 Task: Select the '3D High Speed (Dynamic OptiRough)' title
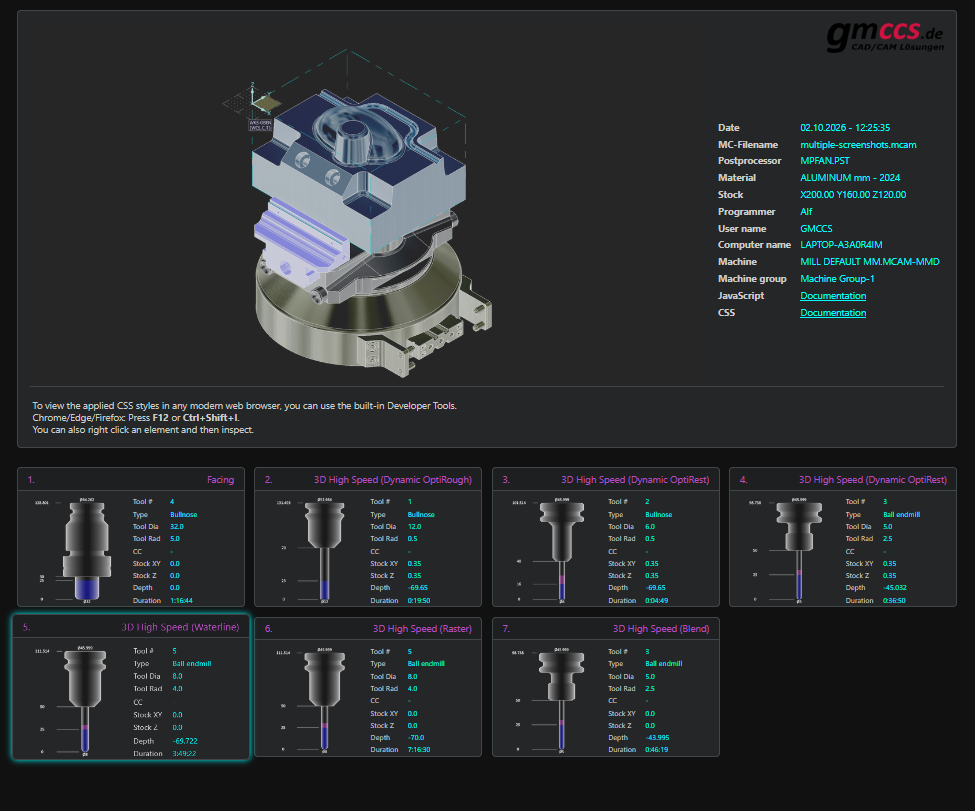(392, 480)
